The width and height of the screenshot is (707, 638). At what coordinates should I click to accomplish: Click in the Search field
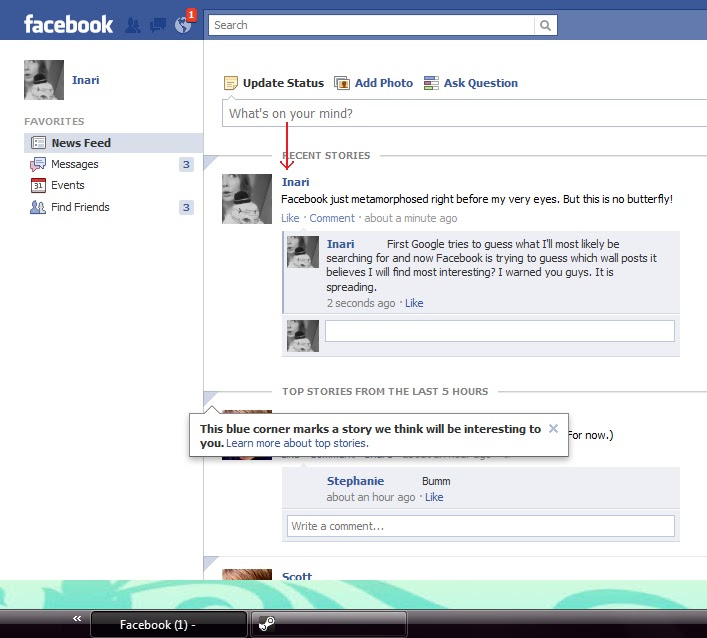[371, 25]
